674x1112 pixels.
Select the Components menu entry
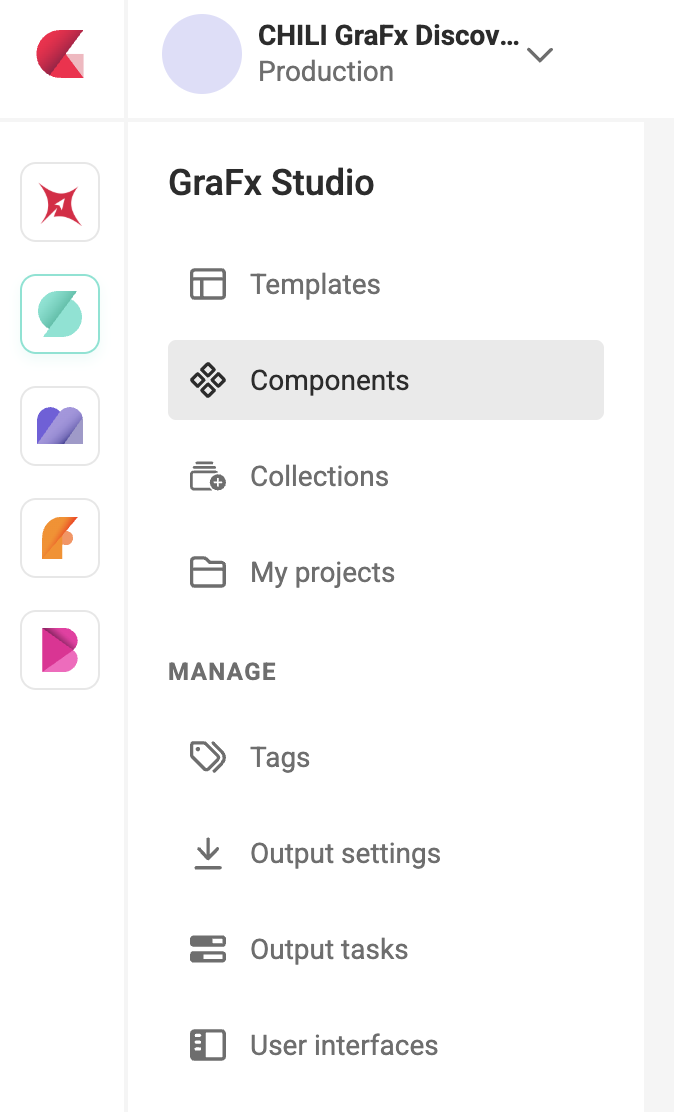(330, 380)
